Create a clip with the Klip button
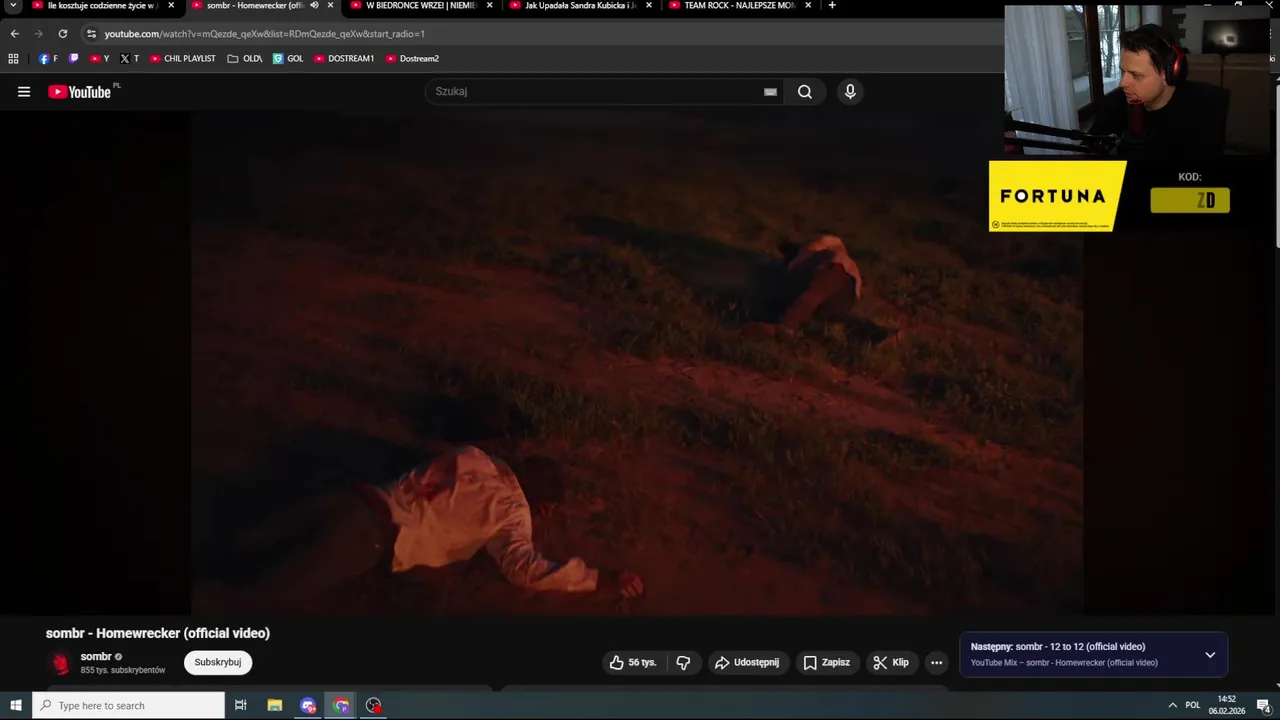Image resolution: width=1280 pixels, height=720 pixels. point(890,662)
